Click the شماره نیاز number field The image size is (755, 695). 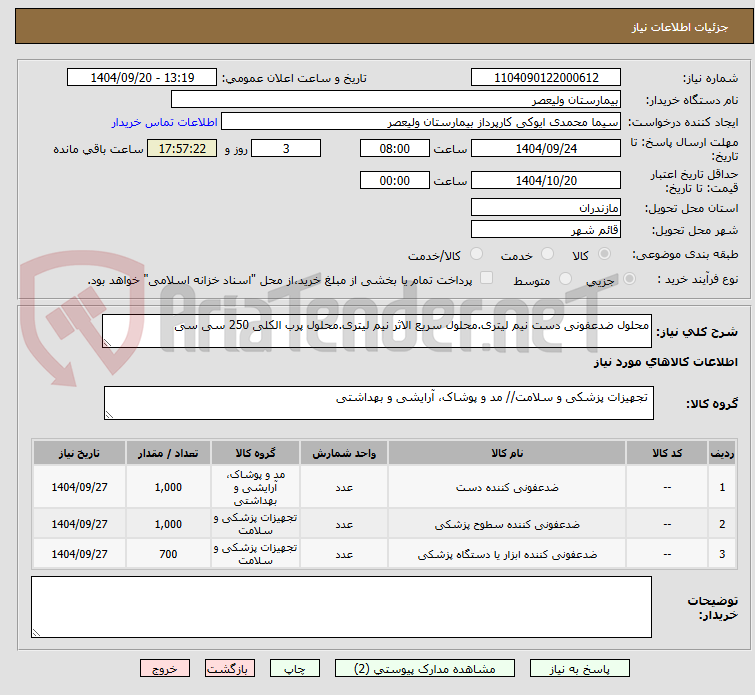tap(546, 78)
